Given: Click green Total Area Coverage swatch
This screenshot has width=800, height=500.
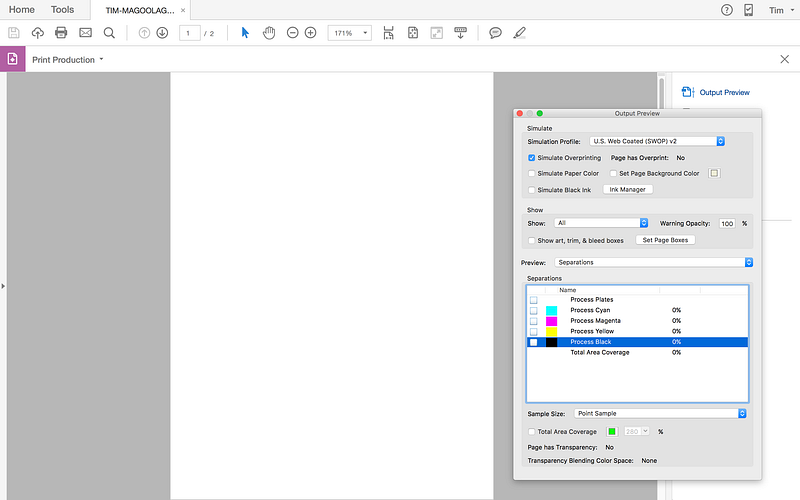Looking at the screenshot, I should [612, 432].
